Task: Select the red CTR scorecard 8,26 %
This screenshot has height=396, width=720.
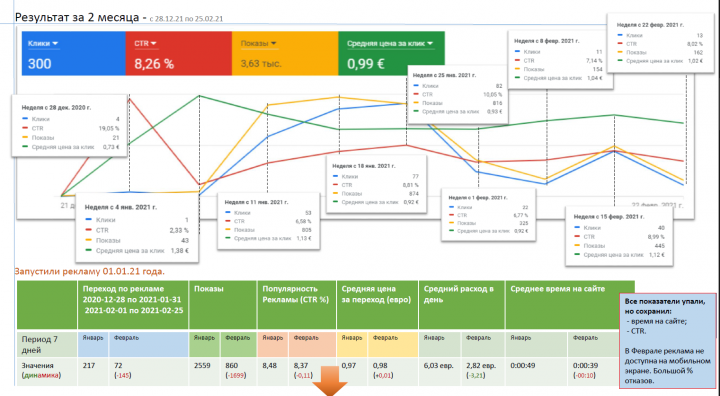Action: tap(179, 53)
